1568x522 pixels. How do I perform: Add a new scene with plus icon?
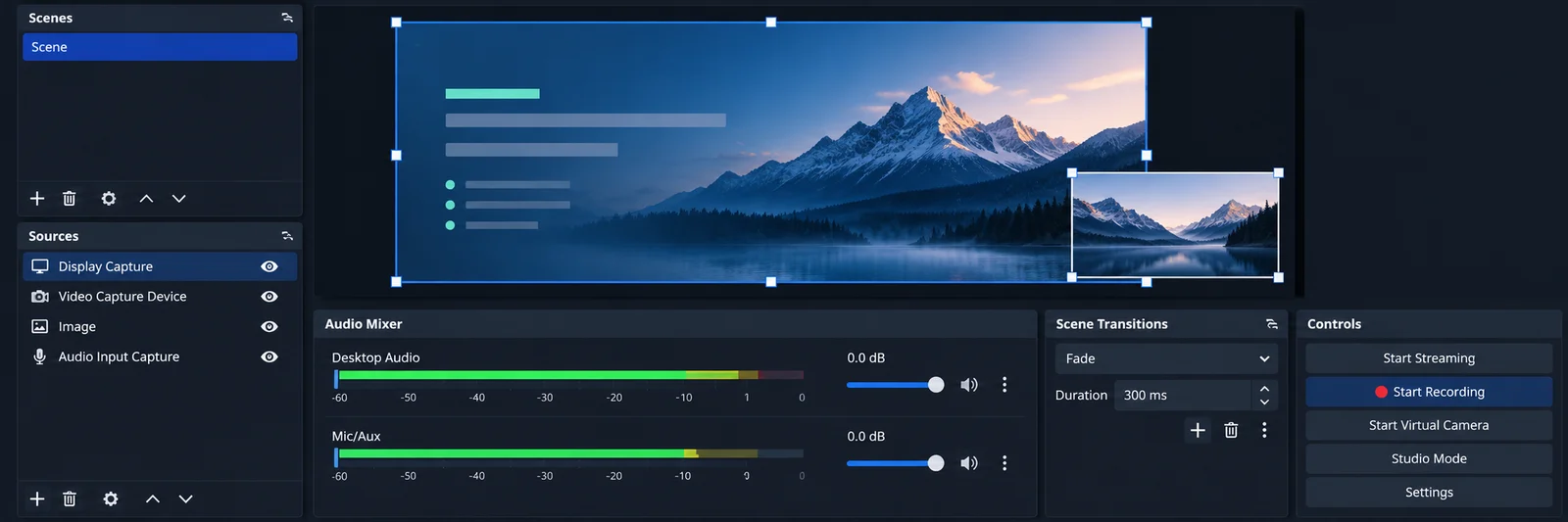coord(37,199)
